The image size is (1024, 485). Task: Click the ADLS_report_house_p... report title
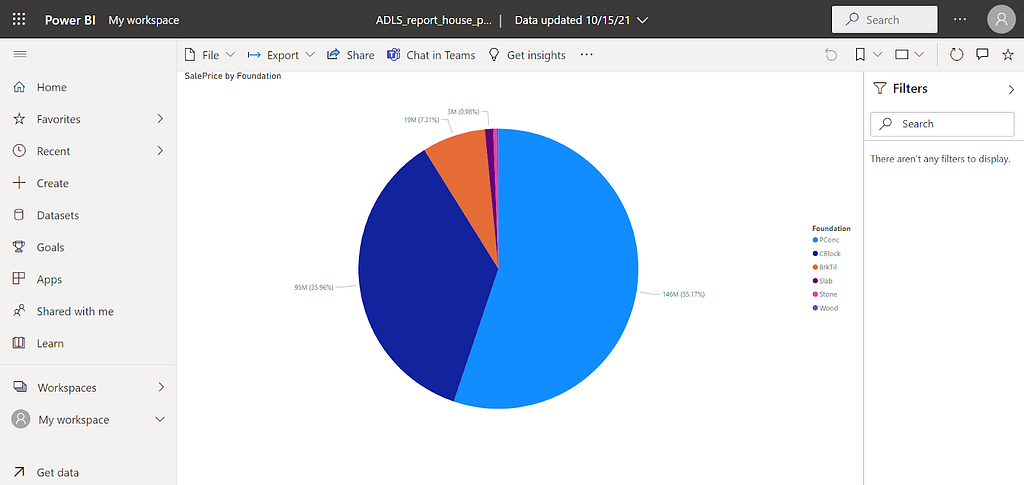click(x=434, y=20)
